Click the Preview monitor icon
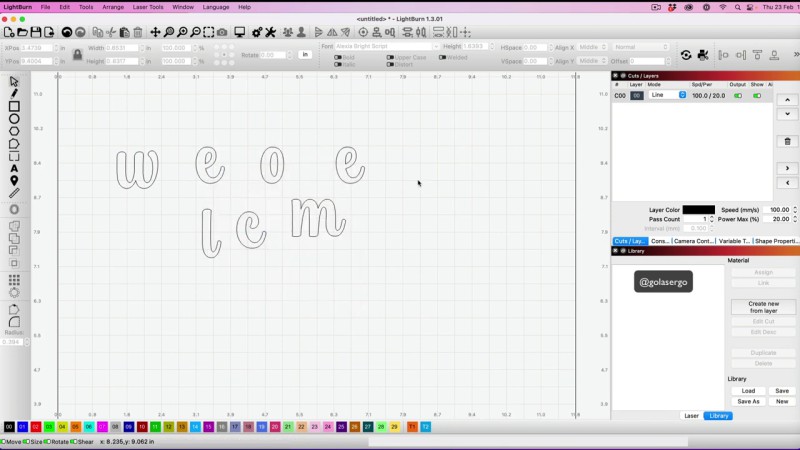Viewport: 800px width, 450px height. pyautogui.click(x=240, y=33)
